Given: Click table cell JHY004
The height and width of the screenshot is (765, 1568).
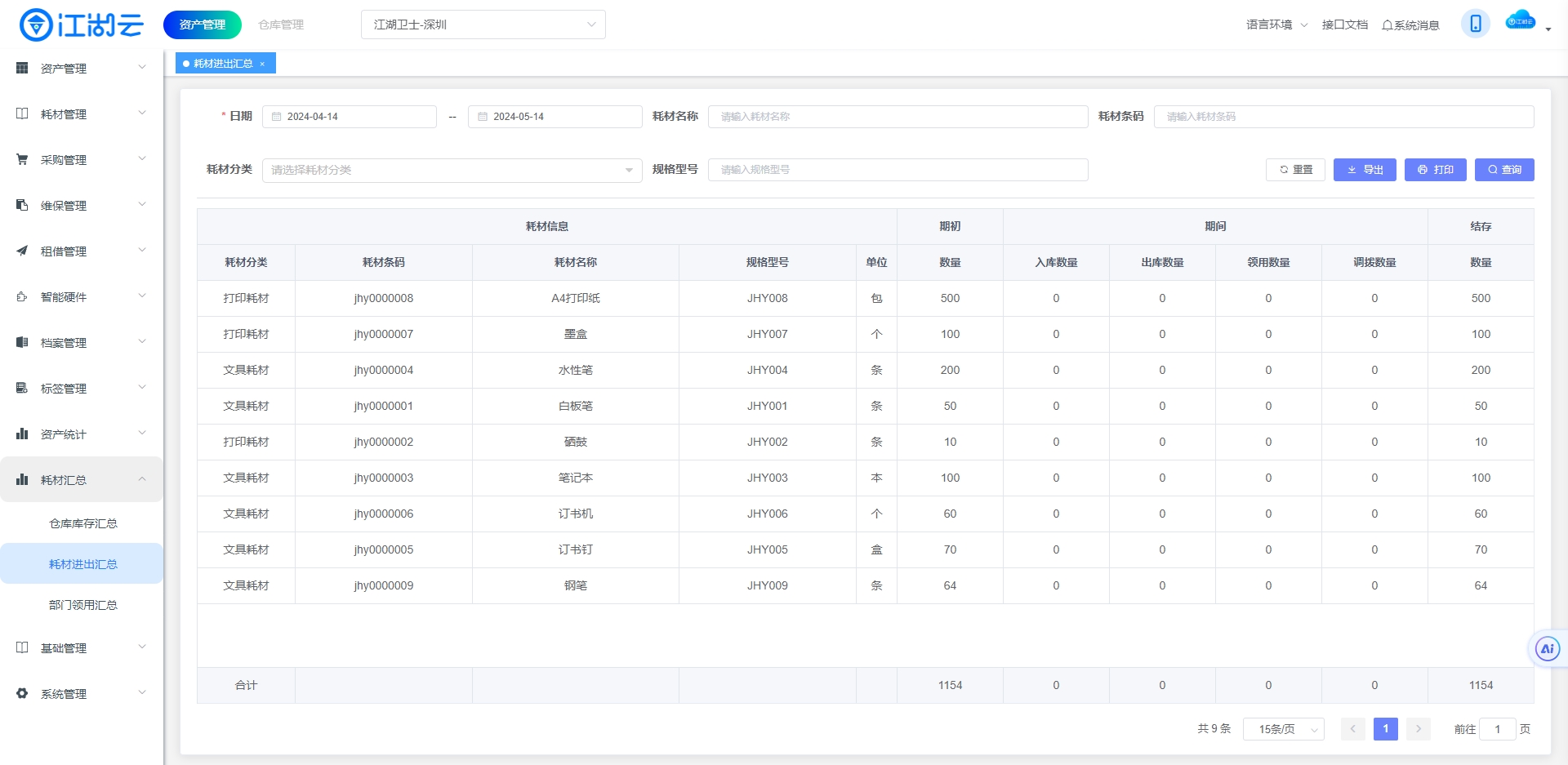Looking at the screenshot, I should pyautogui.click(x=768, y=370).
